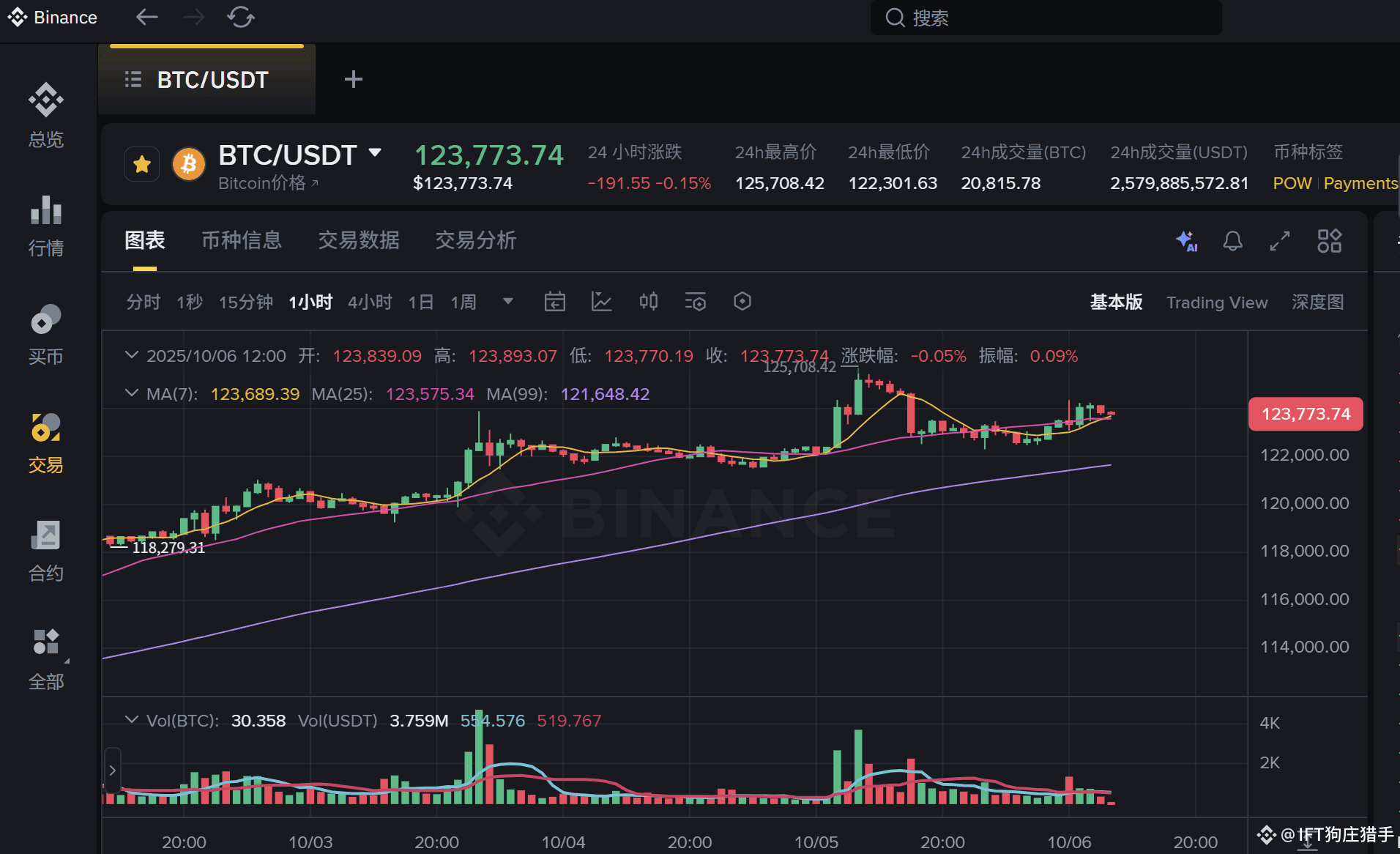Collapse the OHLC info row chevron
Image resolution: width=1400 pixels, height=854 pixels.
coord(132,355)
